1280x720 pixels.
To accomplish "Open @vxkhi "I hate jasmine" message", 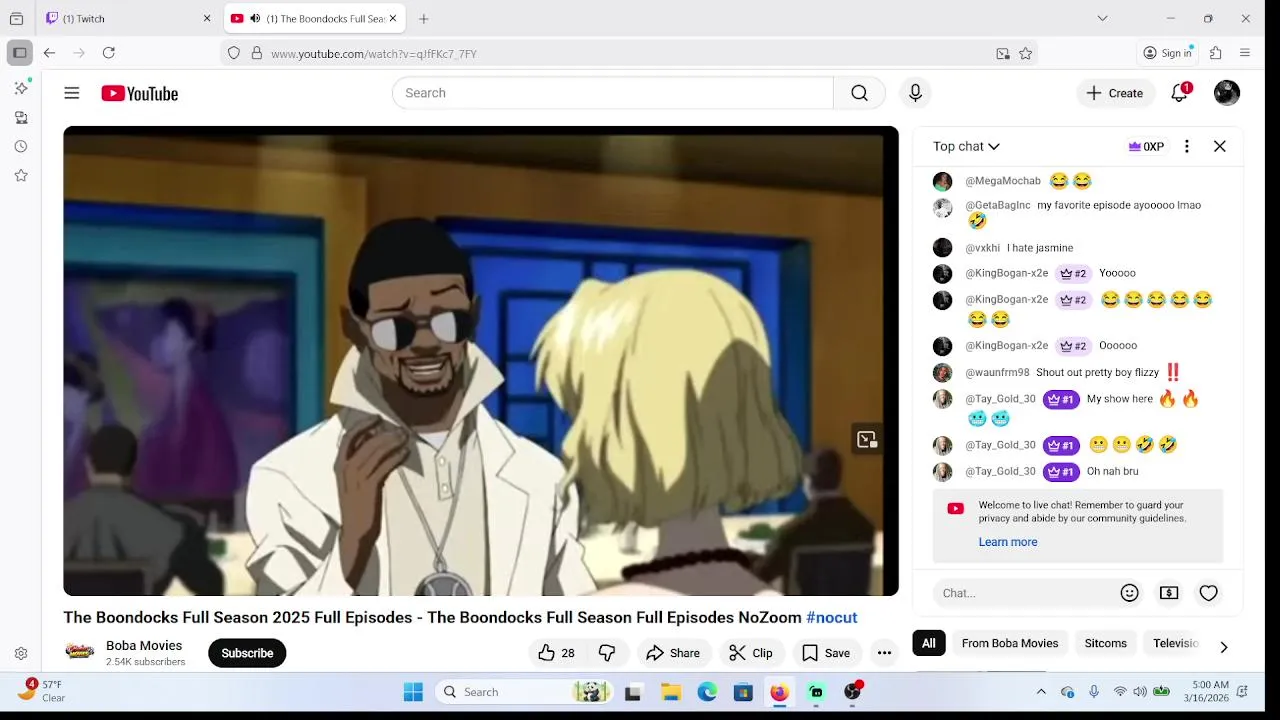I will [x=1078, y=248].
